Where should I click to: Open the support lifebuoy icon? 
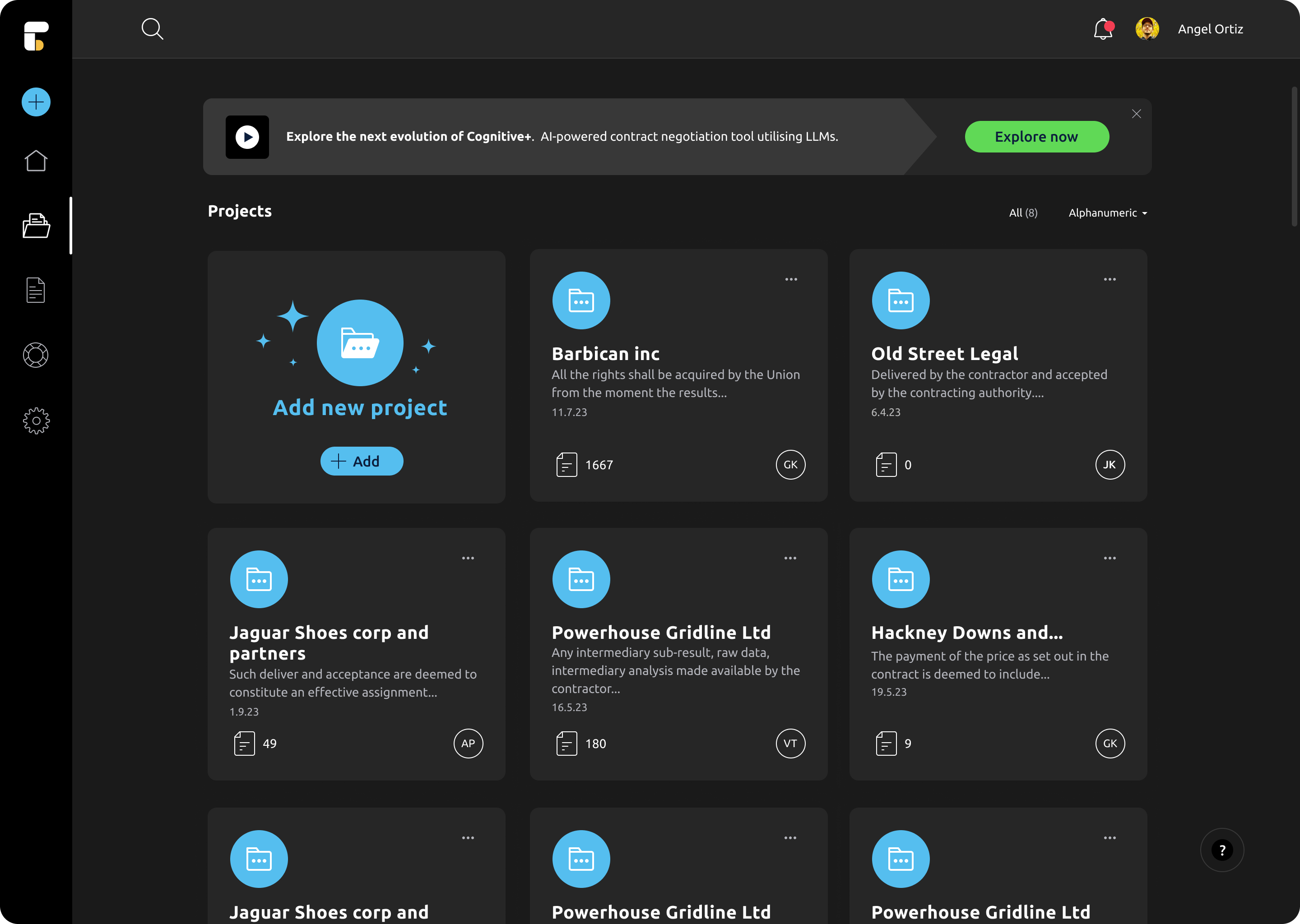[36, 355]
